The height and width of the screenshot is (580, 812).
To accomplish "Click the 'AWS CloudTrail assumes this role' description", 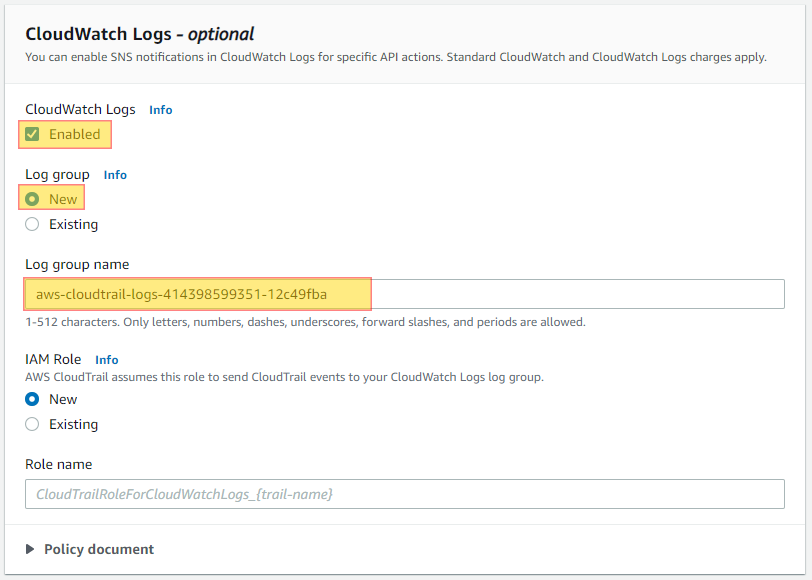I will [284, 377].
